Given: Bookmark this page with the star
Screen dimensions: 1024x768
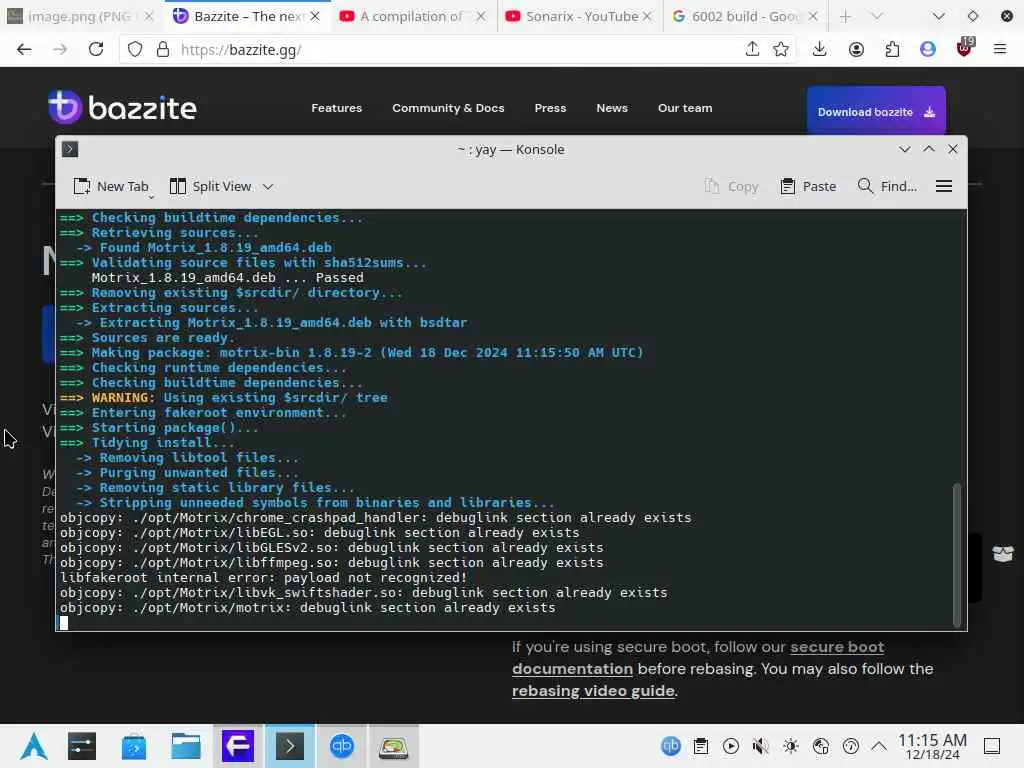Looking at the screenshot, I should 780,50.
